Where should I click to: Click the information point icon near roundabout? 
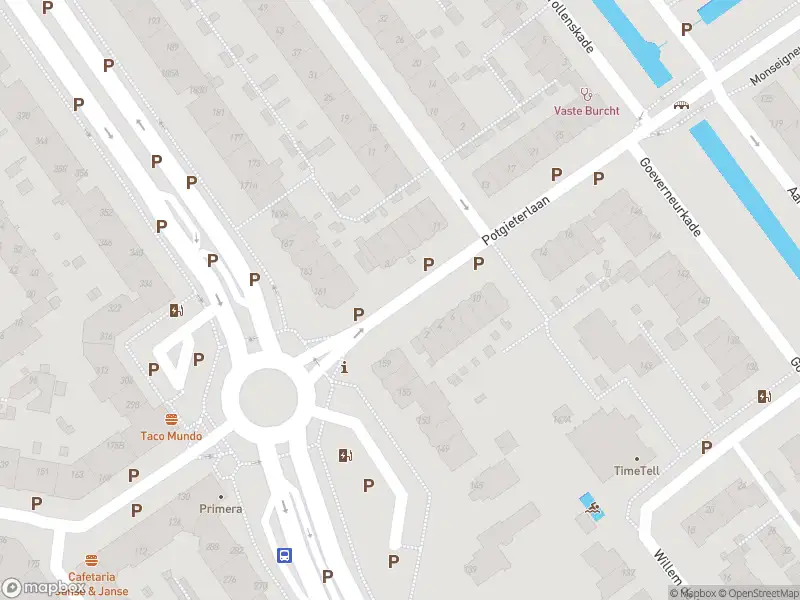pos(344,367)
